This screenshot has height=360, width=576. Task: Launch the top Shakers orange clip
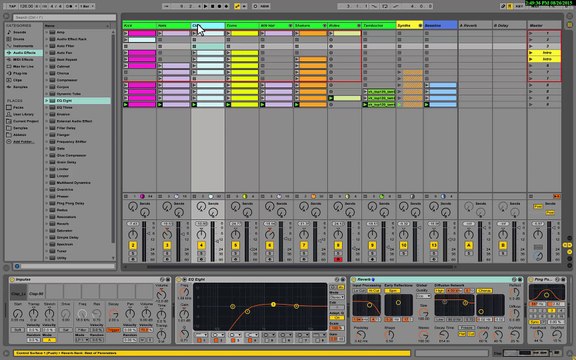297,33
